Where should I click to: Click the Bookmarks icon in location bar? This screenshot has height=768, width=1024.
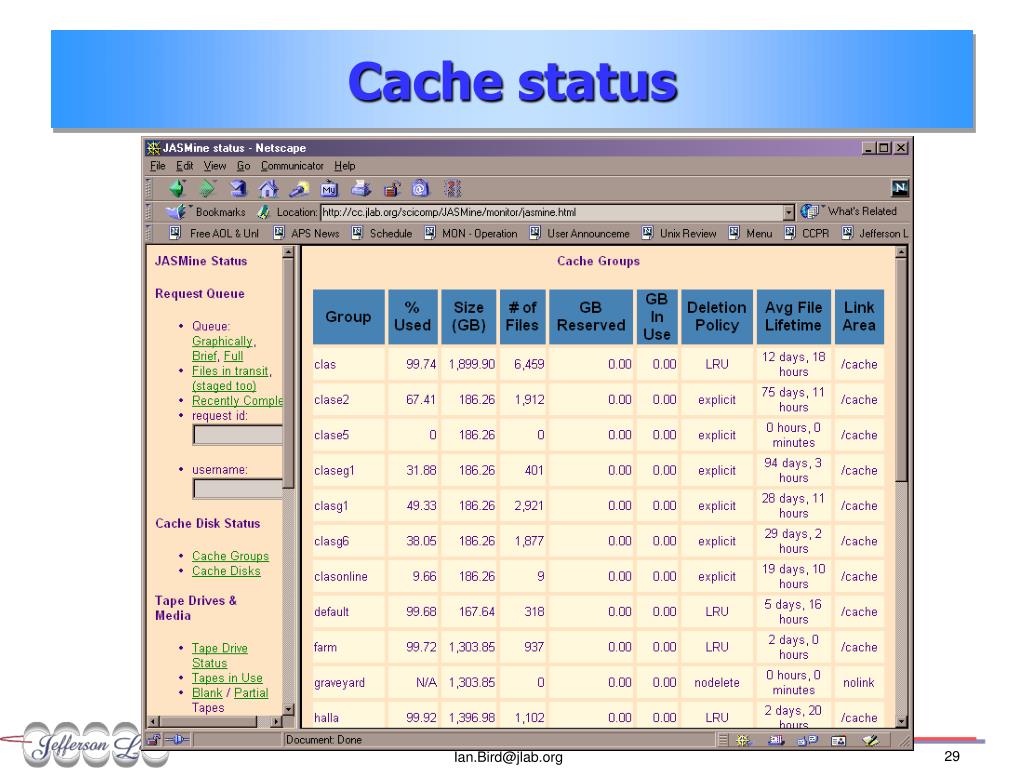pos(176,212)
